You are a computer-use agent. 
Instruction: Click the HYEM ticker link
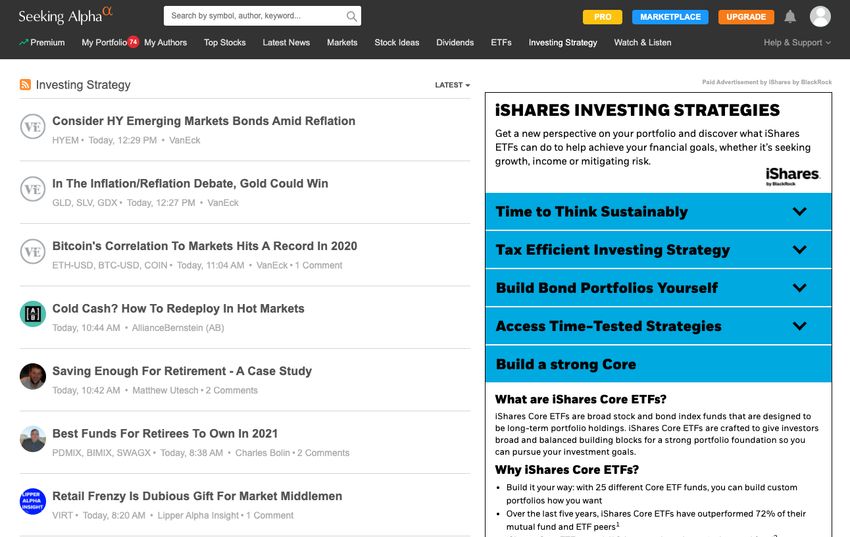tap(66, 140)
